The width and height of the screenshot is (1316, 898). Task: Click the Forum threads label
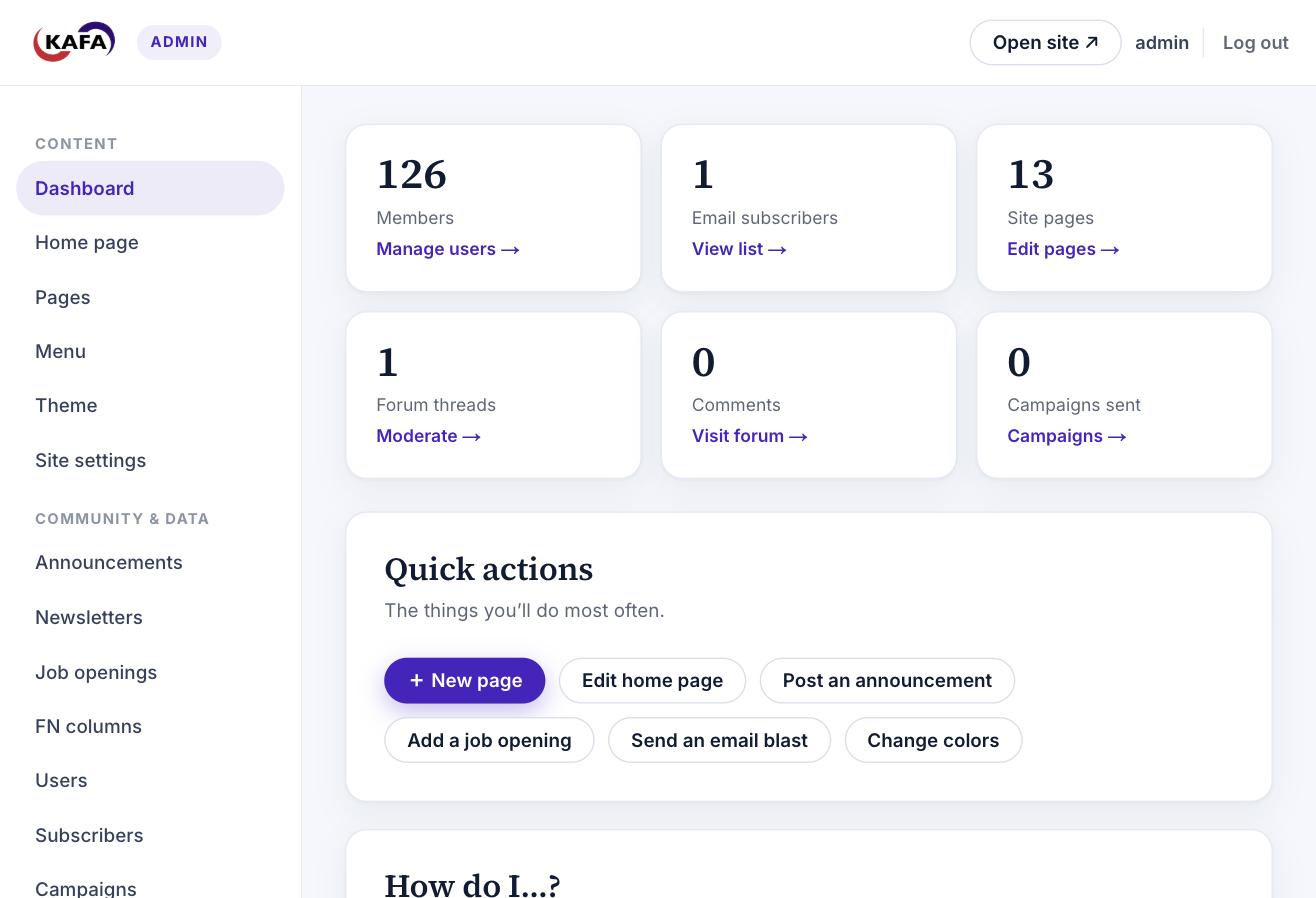click(x=436, y=405)
